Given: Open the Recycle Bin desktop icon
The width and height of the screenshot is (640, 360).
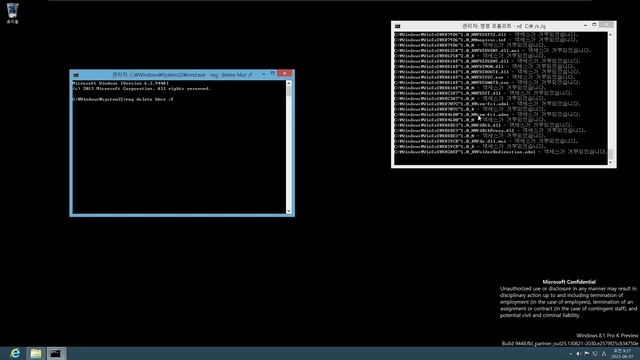Looking at the screenshot, I should point(12,13).
